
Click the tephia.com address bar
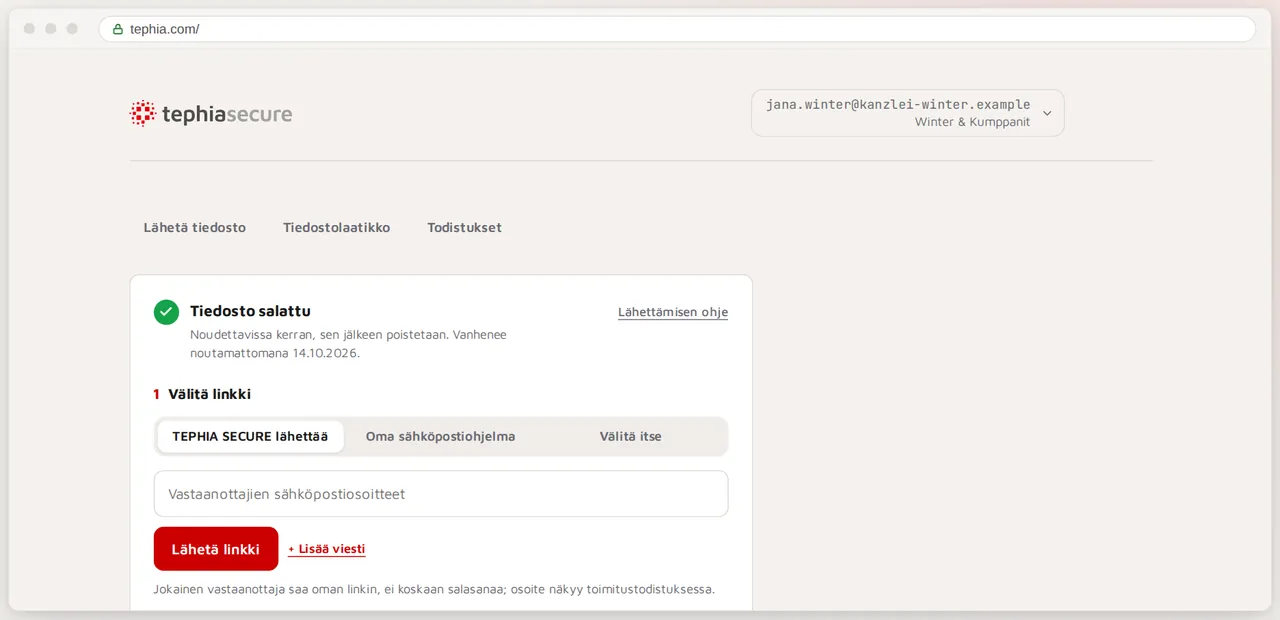coord(677,29)
